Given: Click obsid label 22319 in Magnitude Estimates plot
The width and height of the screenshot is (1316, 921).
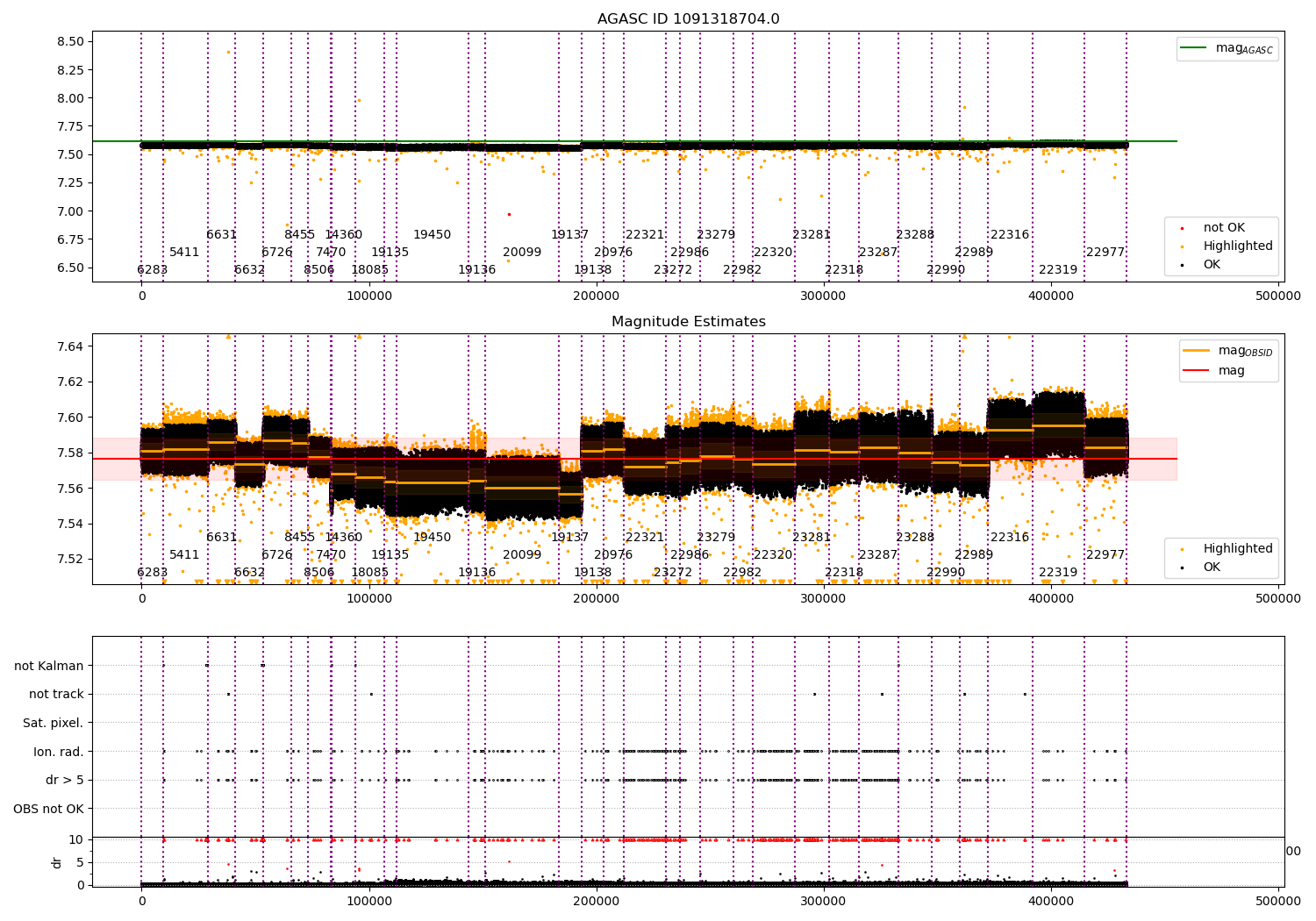Looking at the screenshot, I should click(x=1058, y=573).
